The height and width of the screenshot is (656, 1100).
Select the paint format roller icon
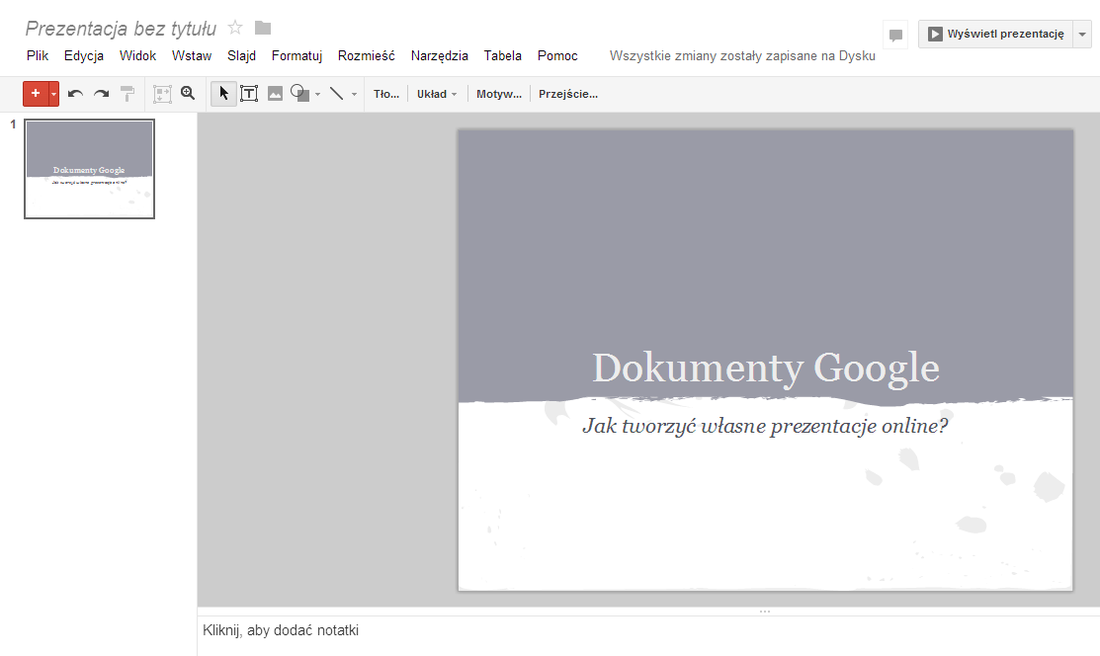[x=127, y=93]
